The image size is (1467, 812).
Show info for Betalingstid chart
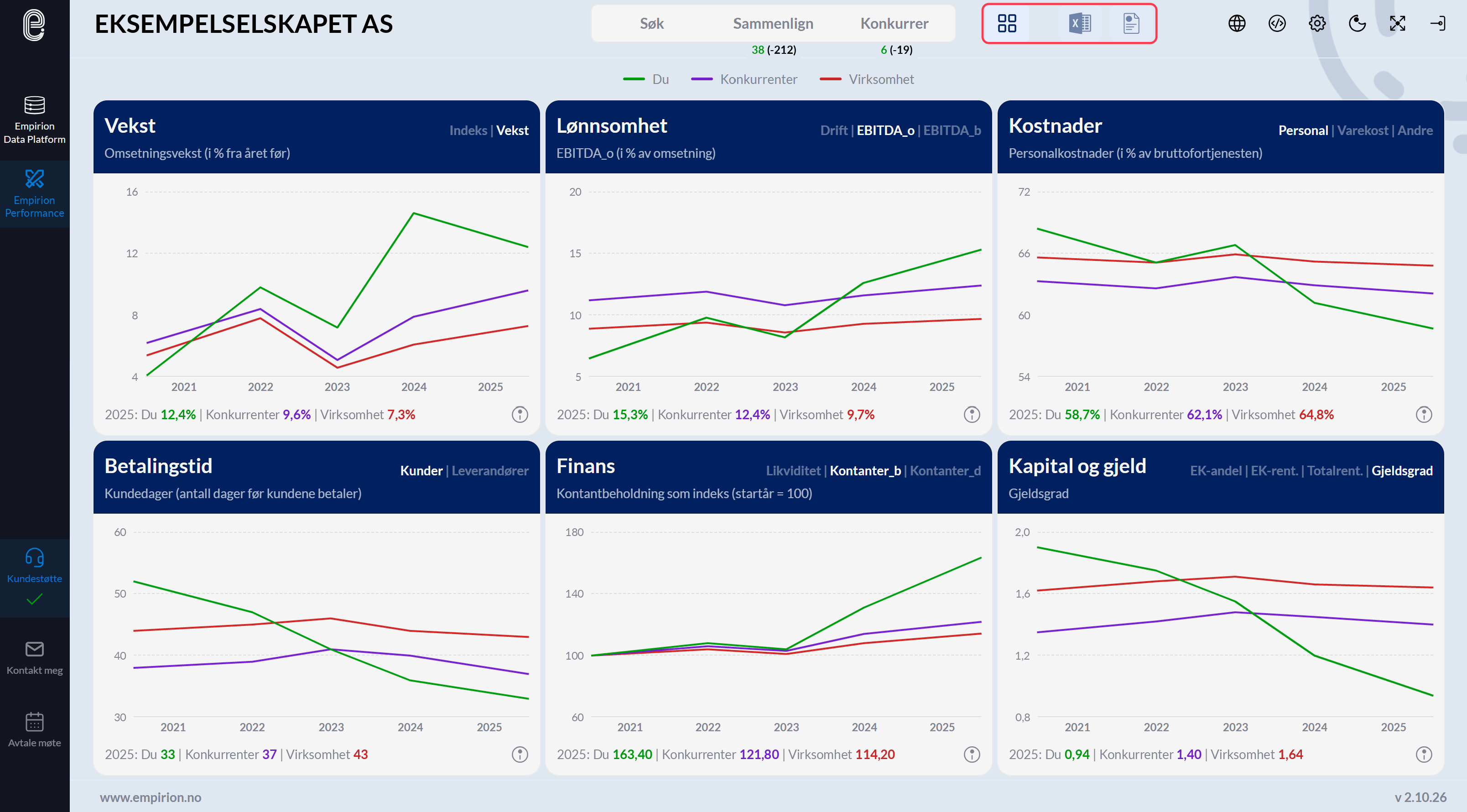[520, 755]
